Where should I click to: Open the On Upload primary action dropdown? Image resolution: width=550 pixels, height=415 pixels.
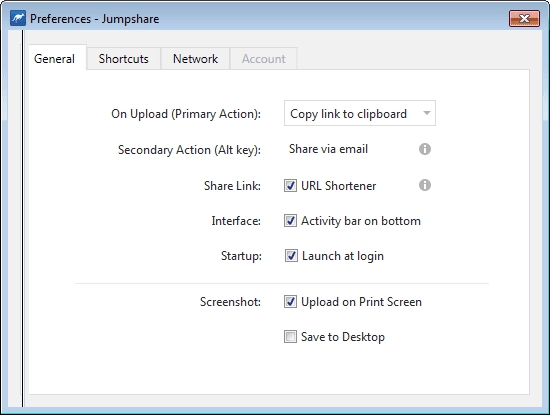[360, 113]
